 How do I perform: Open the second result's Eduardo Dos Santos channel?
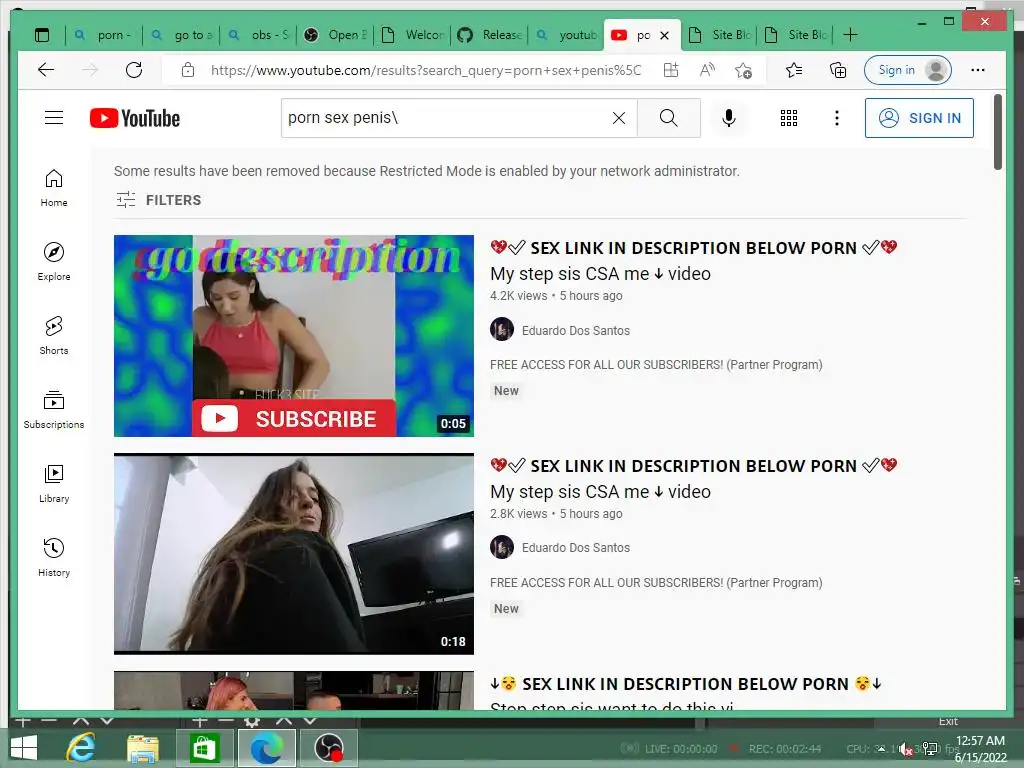click(575, 548)
